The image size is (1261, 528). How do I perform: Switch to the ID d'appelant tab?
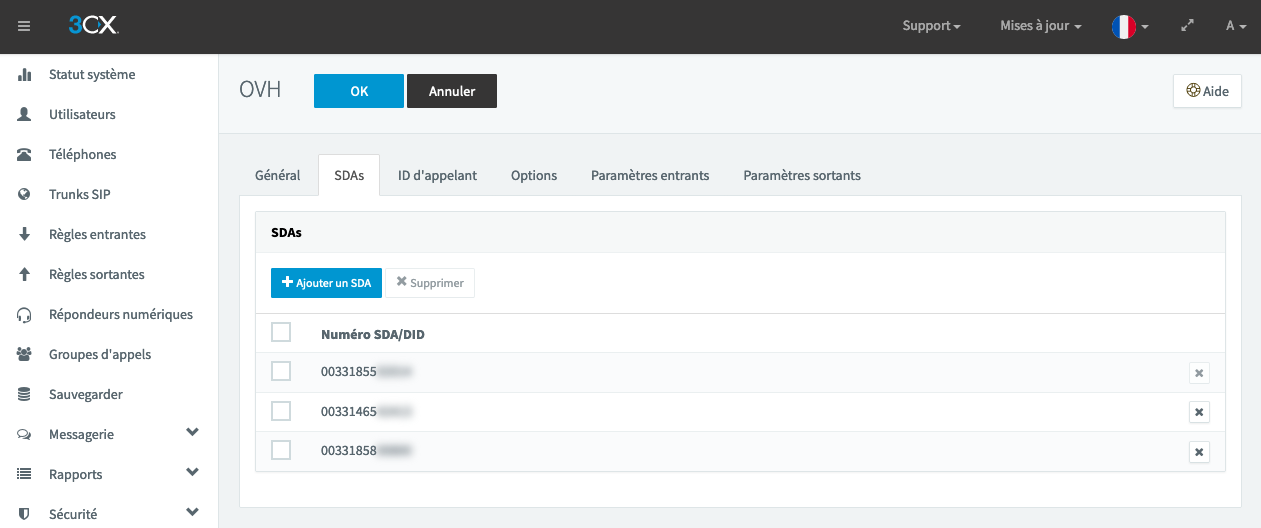(x=437, y=175)
